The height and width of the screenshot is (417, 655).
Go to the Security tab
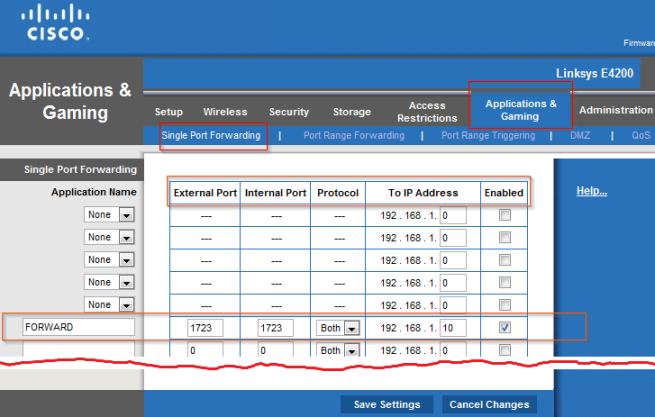click(x=289, y=112)
